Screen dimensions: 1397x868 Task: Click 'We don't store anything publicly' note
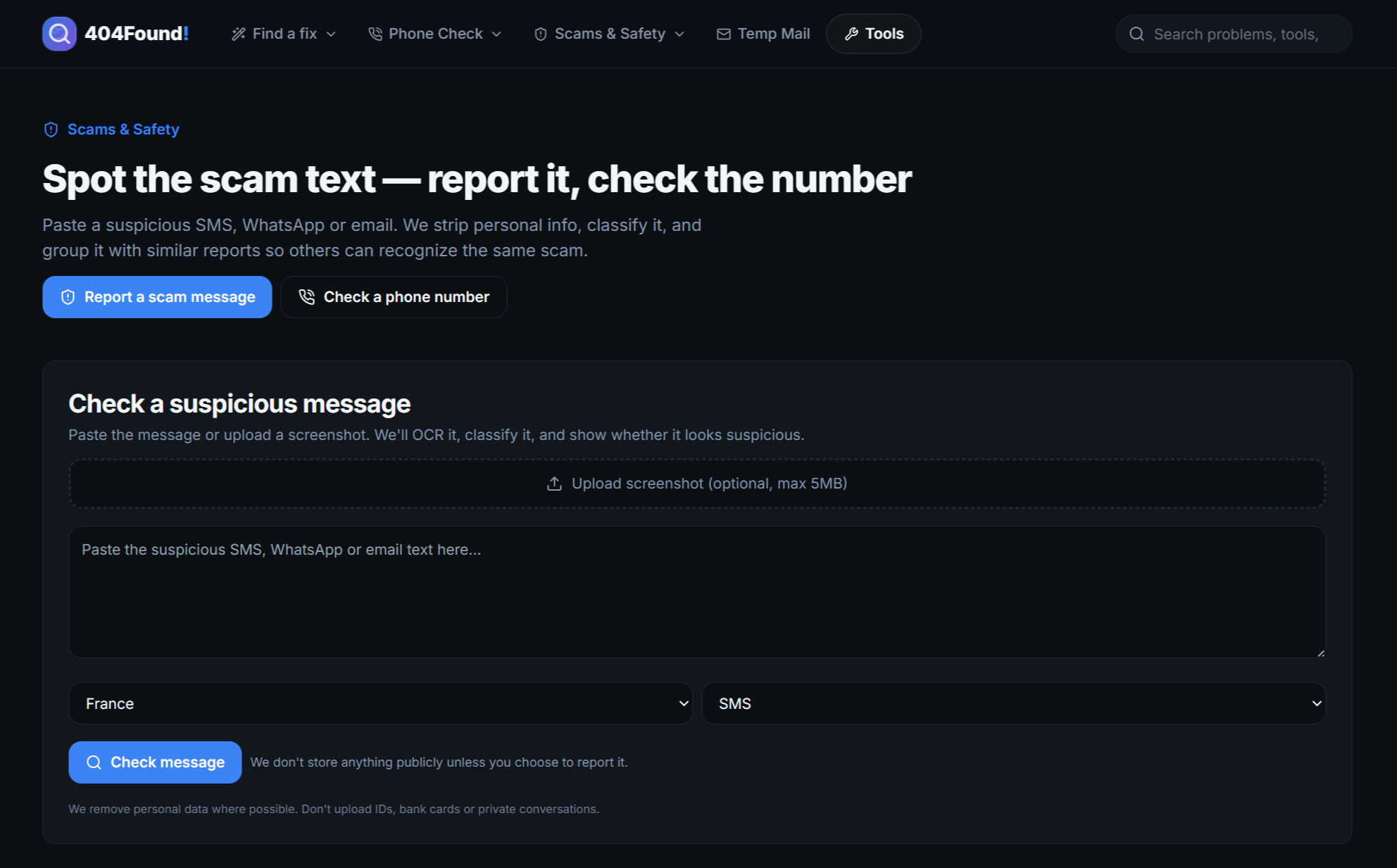(x=439, y=762)
